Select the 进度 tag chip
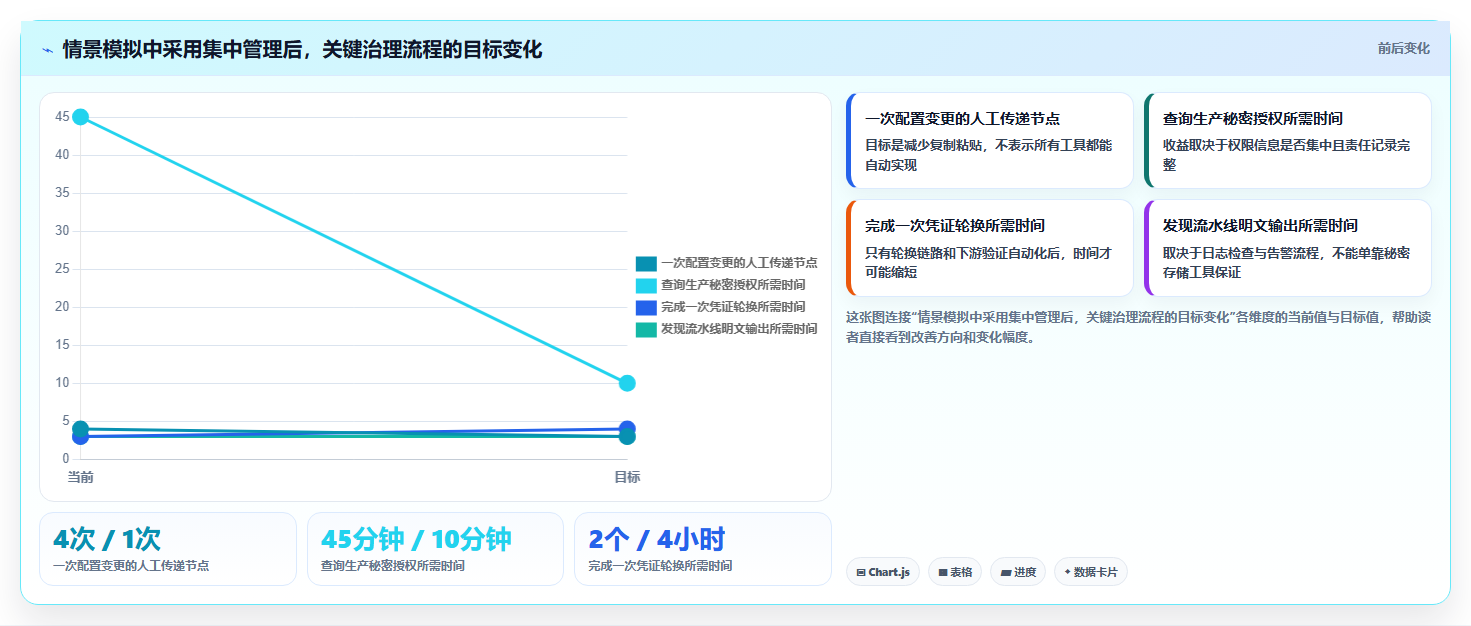 1018,572
